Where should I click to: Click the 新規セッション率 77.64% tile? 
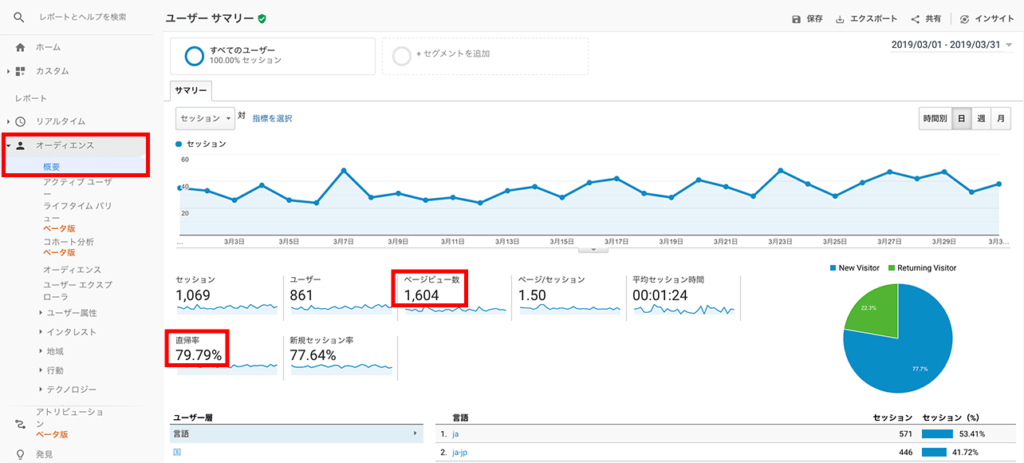point(341,357)
